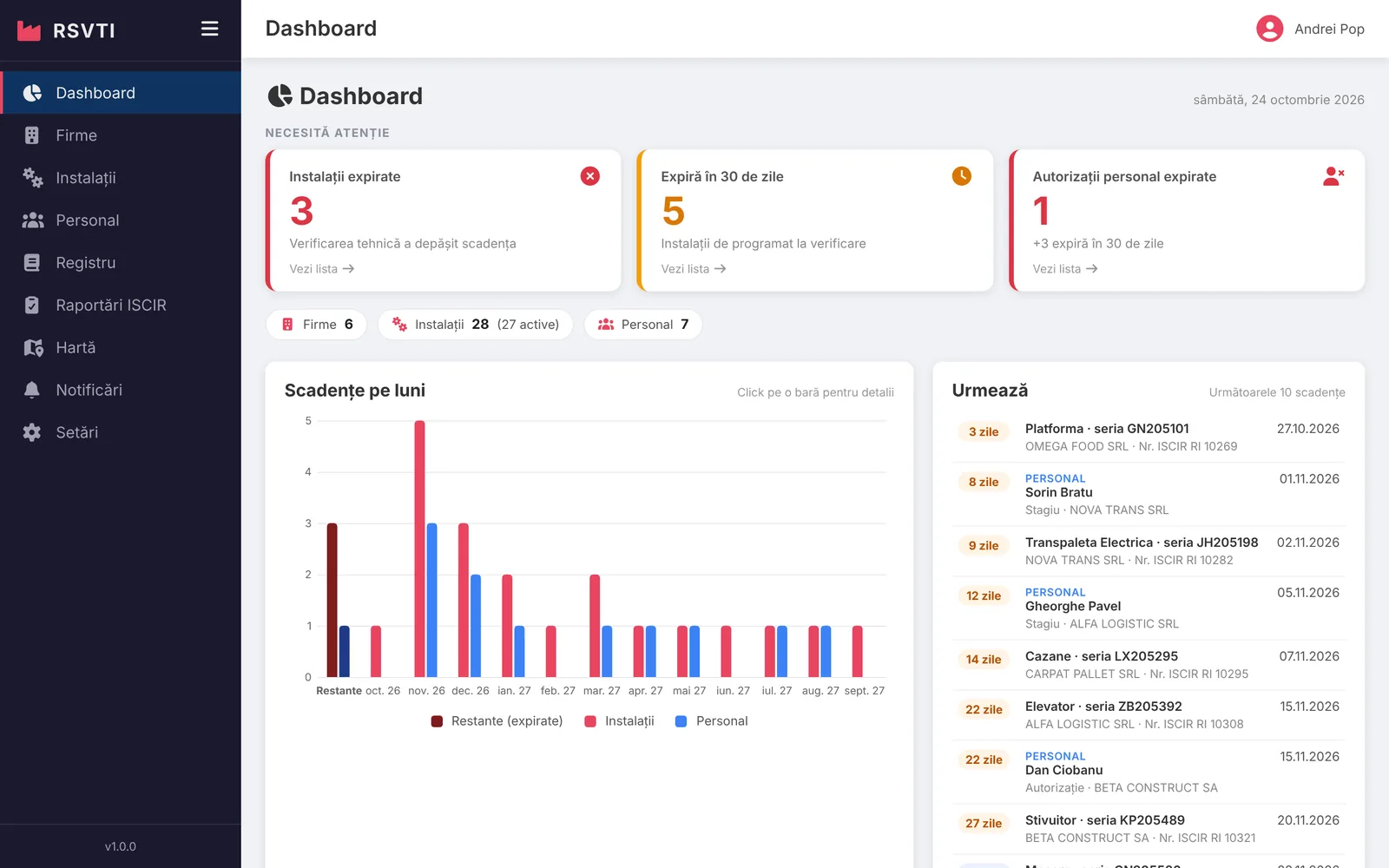Click the Dashboard pie chart sidebar icon
The width and height of the screenshot is (1389, 868).
click(32, 93)
